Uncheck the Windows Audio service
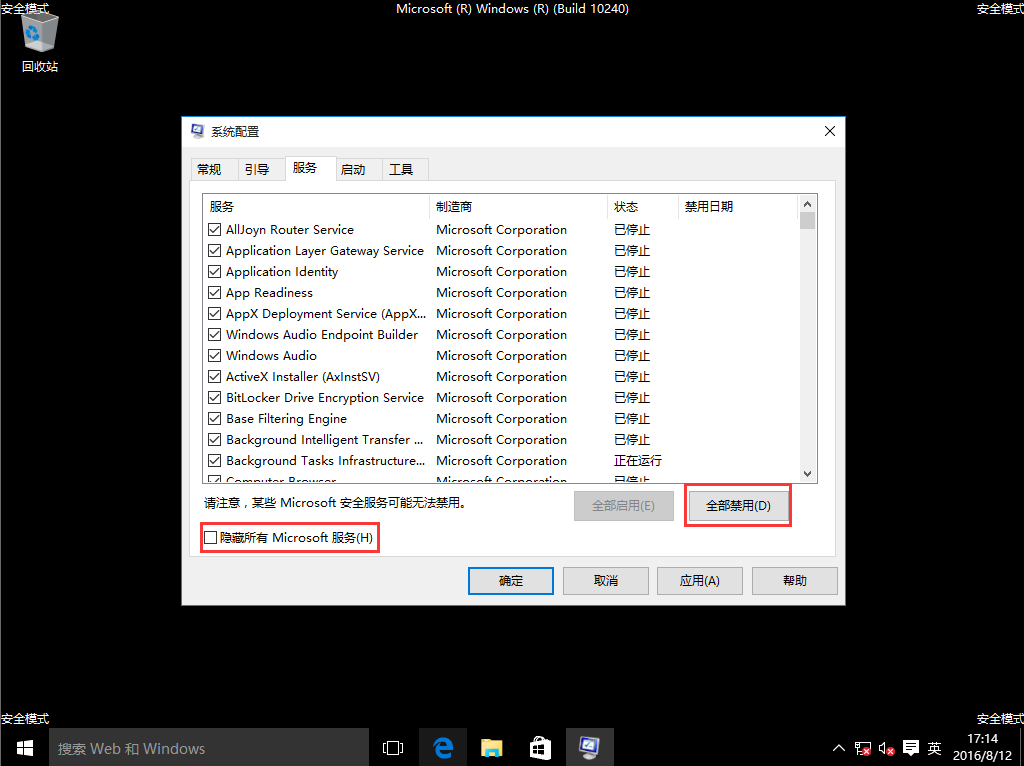Image resolution: width=1024 pixels, height=766 pixels. click(x=214, y=356)
